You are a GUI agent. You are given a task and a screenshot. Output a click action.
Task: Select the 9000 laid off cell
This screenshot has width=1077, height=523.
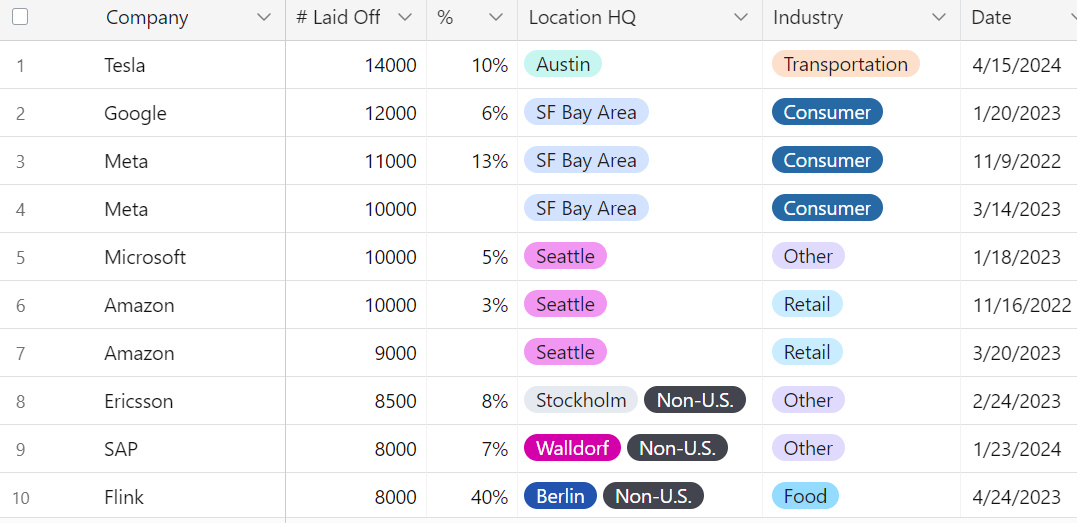pyautogui.click(x=396, y=353)
